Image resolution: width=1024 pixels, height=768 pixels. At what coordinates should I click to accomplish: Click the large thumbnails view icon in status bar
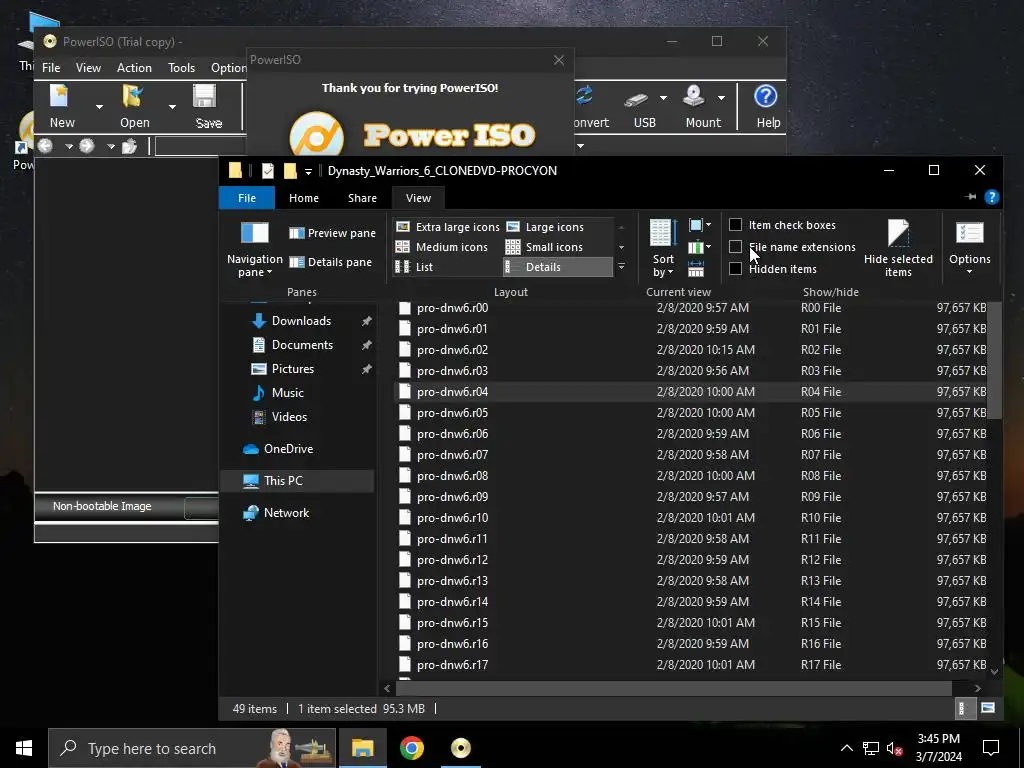point(988,708)
